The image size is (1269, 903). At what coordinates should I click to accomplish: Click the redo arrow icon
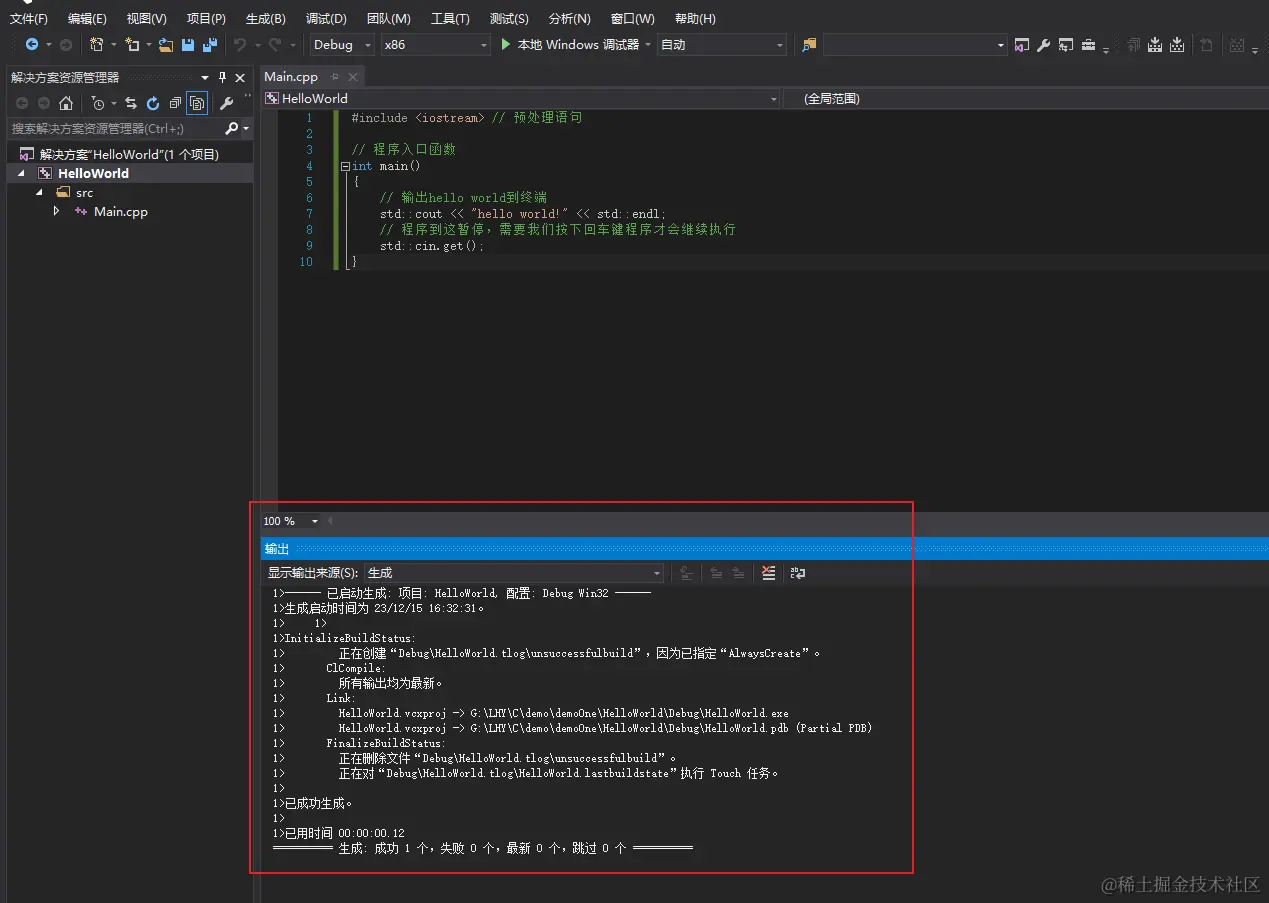pos(274,44)
